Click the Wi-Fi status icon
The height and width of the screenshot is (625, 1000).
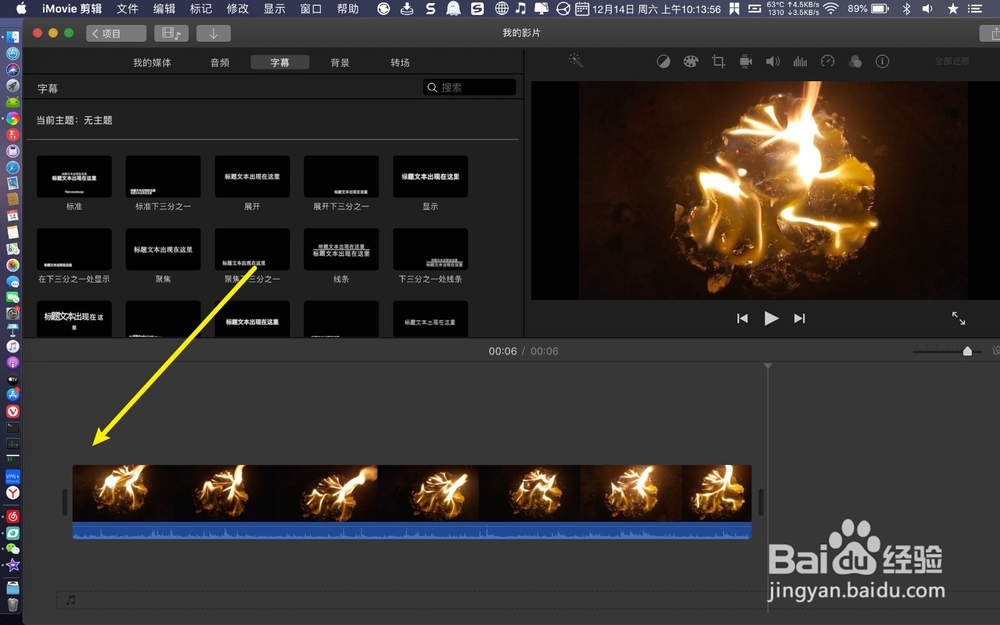pos(830,9)
